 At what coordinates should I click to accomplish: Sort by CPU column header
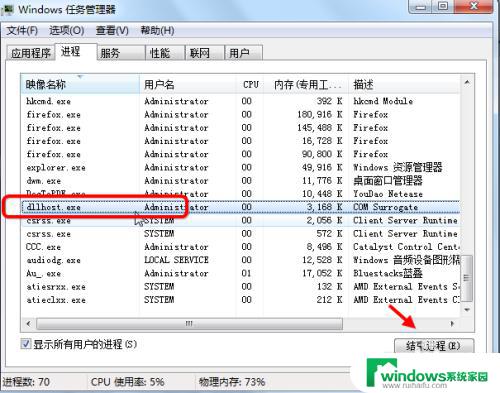click(x=251, y=84)
